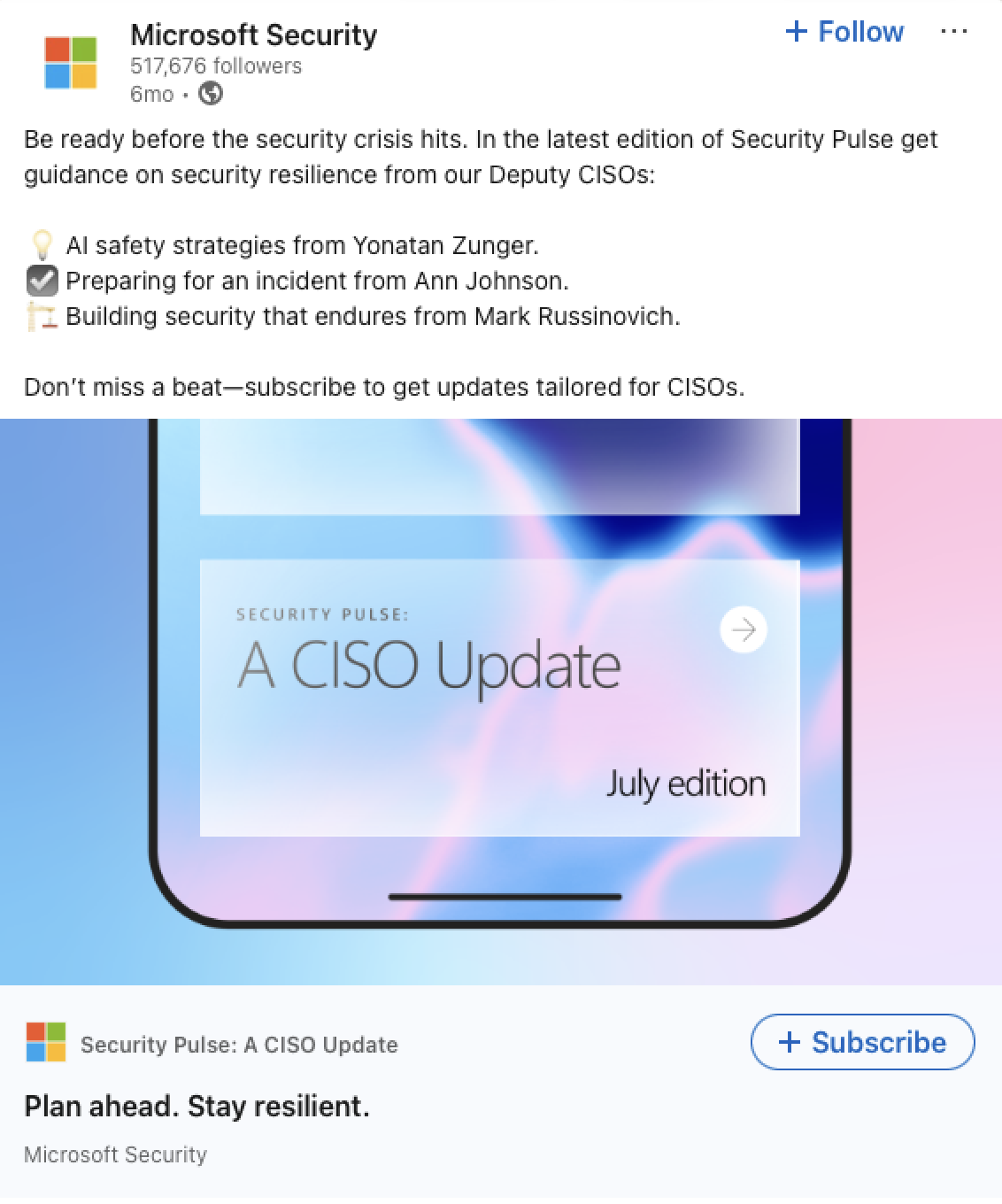This screenshot has width=1002, height=1204.
Task: Open the three-dot post options menu
Action: [x=953, y=32]
